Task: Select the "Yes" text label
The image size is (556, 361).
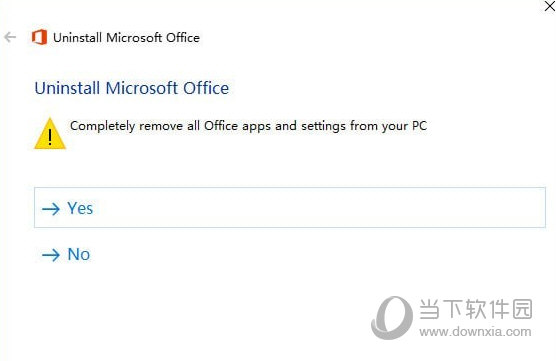Action: coord(80,208)
